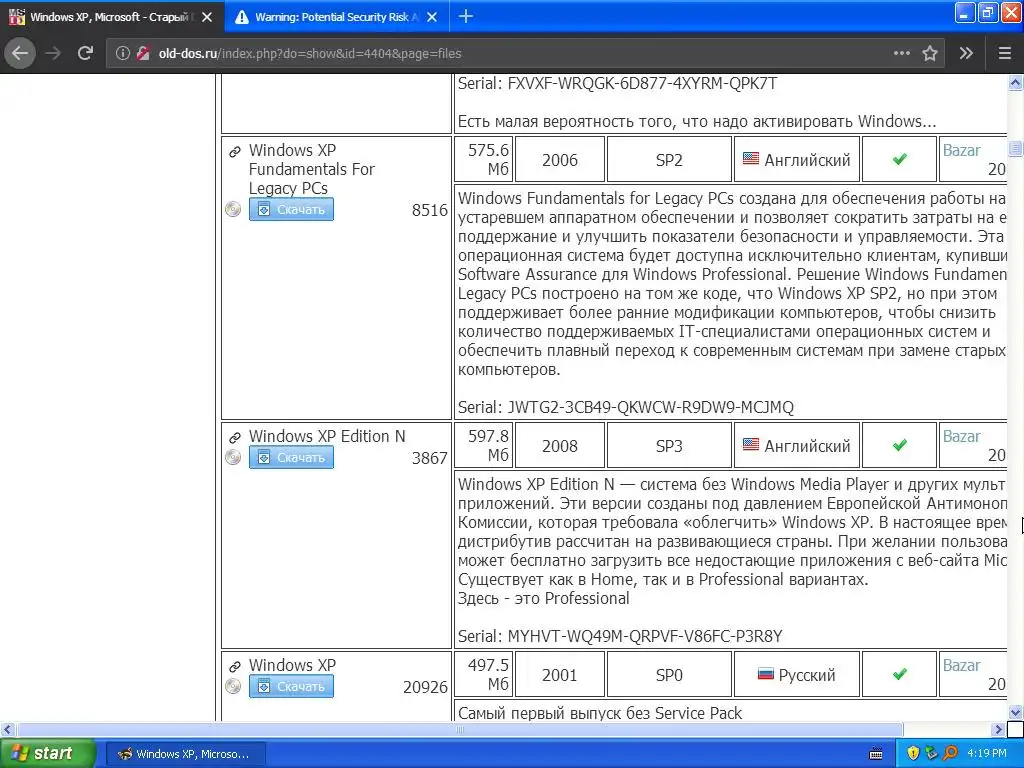Click the 597.8 Мб size cell

[484, 445]
